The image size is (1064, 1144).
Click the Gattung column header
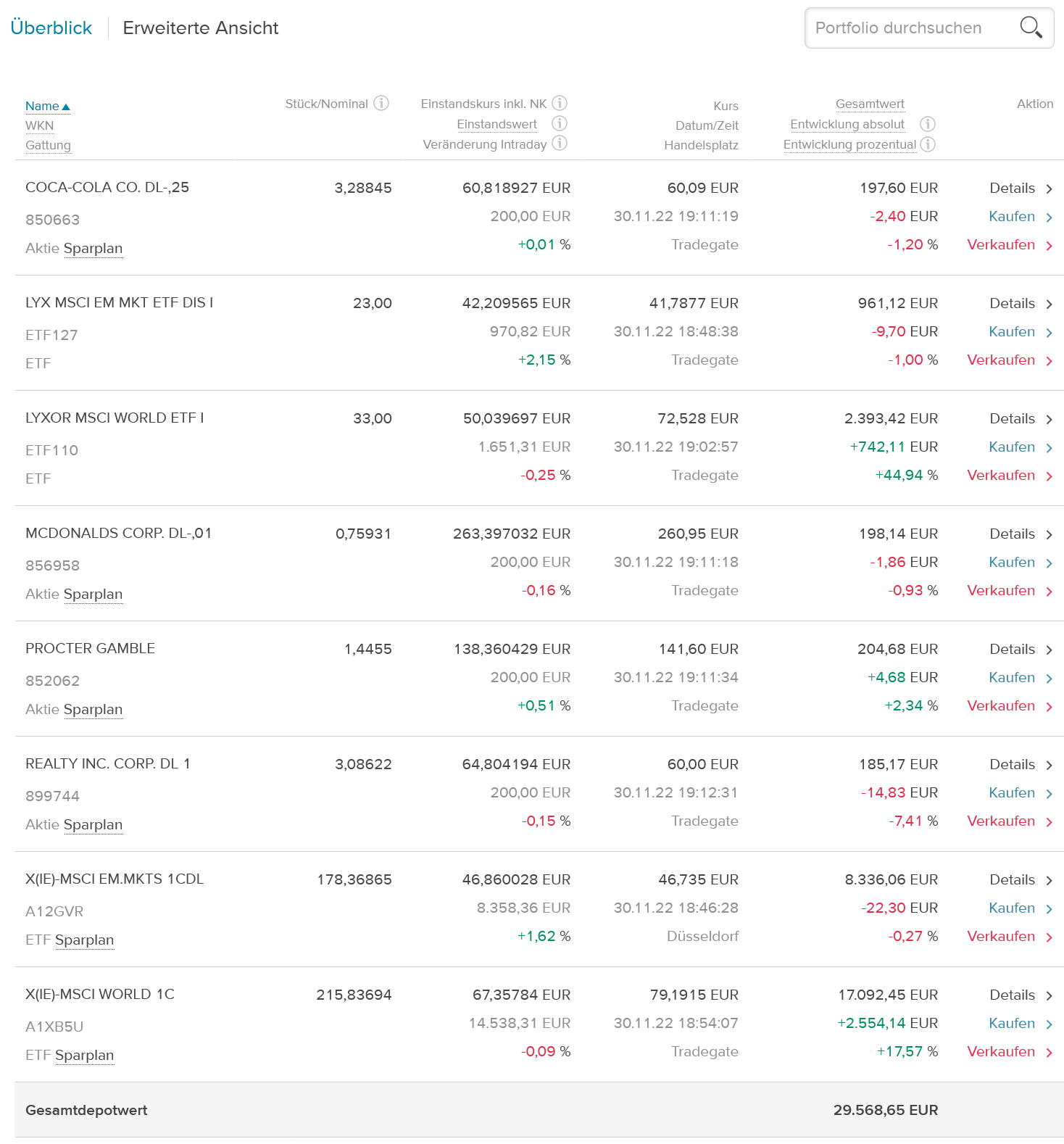tap(48, 145)
